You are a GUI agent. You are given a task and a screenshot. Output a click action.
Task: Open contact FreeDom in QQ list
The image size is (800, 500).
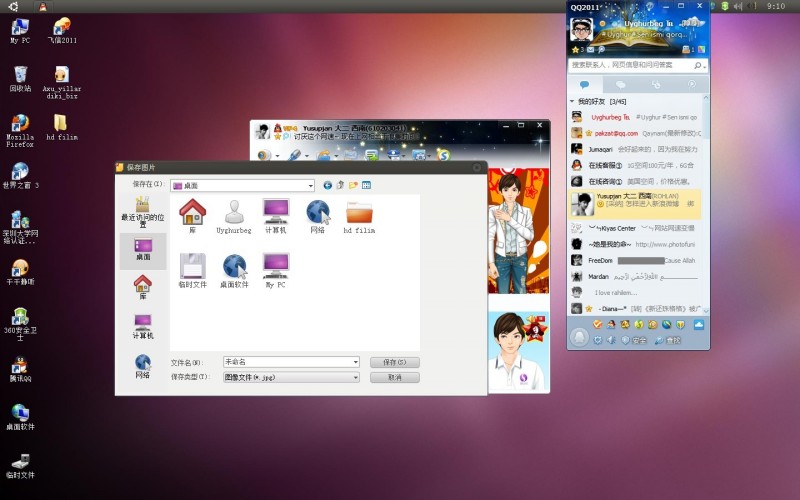(635, 260)
